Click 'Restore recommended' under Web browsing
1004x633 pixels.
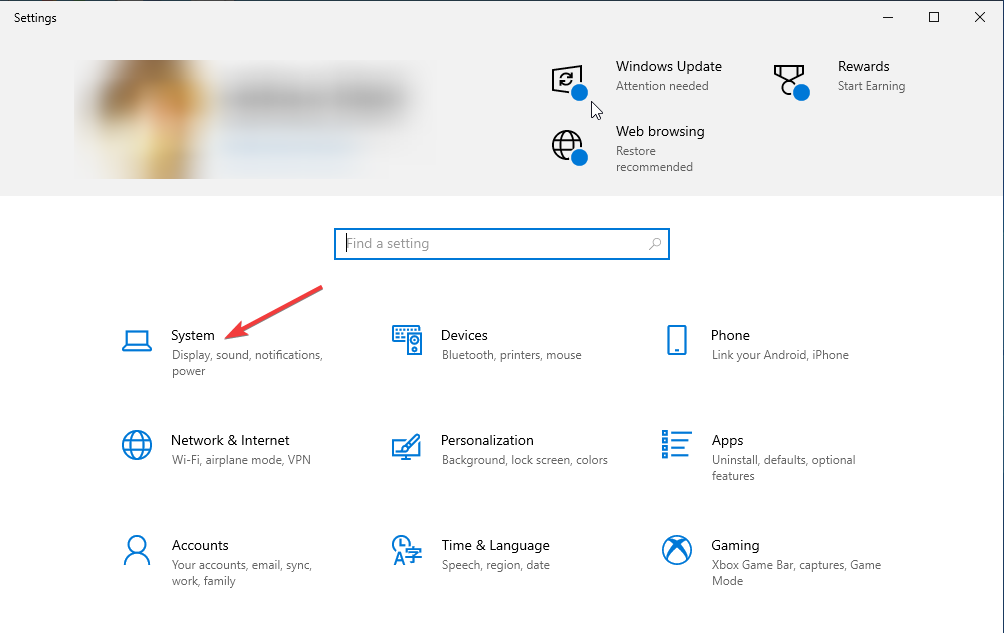(654, 159)
